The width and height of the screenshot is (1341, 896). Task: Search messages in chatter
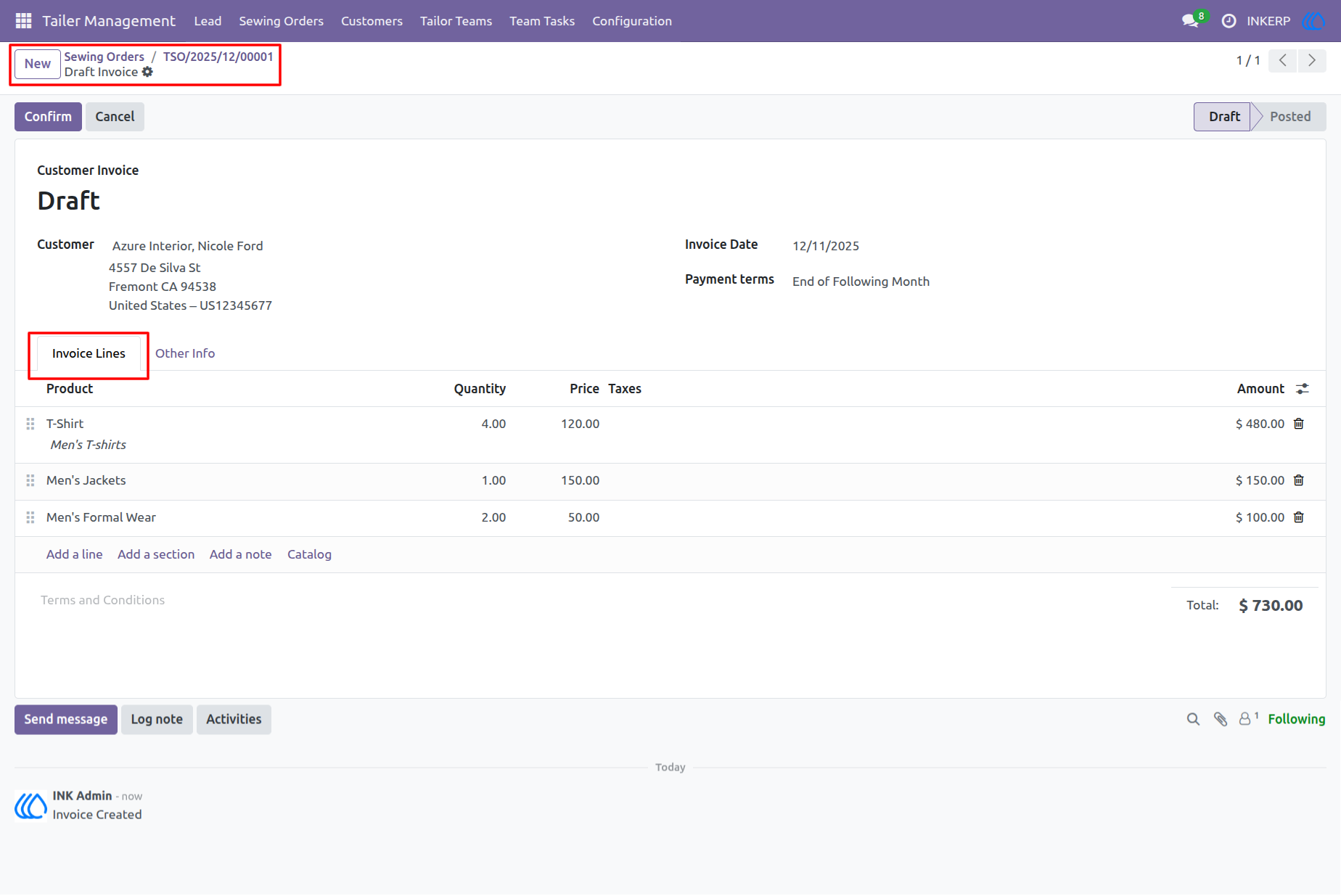click(x=1193, y=719)
